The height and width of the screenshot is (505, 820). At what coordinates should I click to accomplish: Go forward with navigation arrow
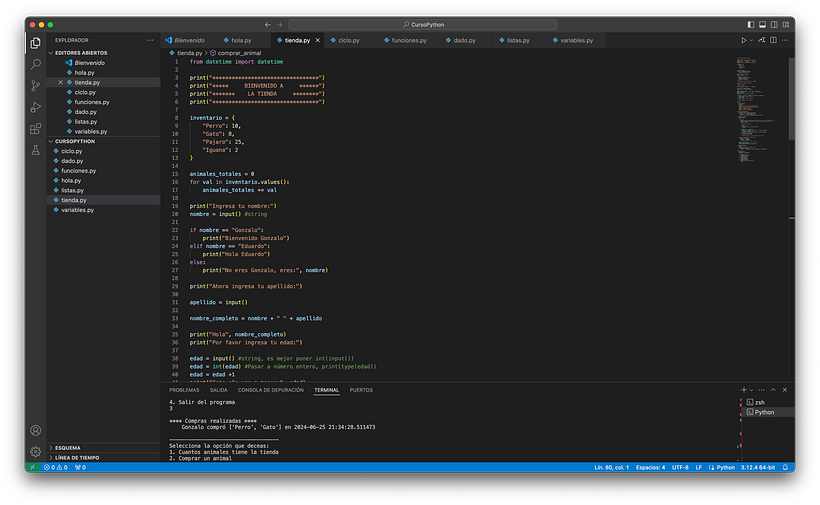[279, 25]
